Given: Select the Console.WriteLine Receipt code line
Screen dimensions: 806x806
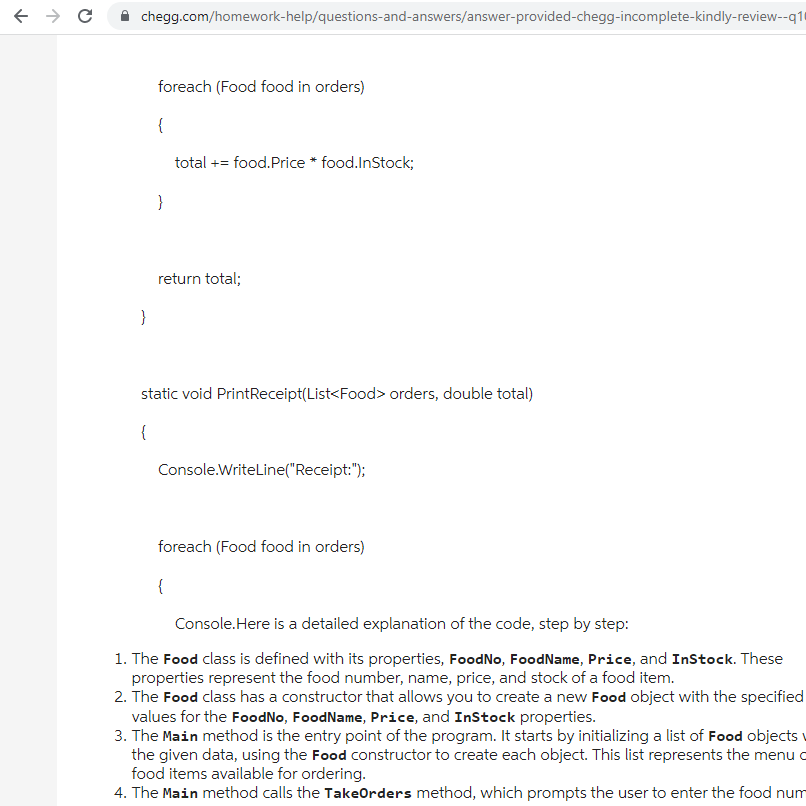Looking at the screenshot, I should [262, 469].
